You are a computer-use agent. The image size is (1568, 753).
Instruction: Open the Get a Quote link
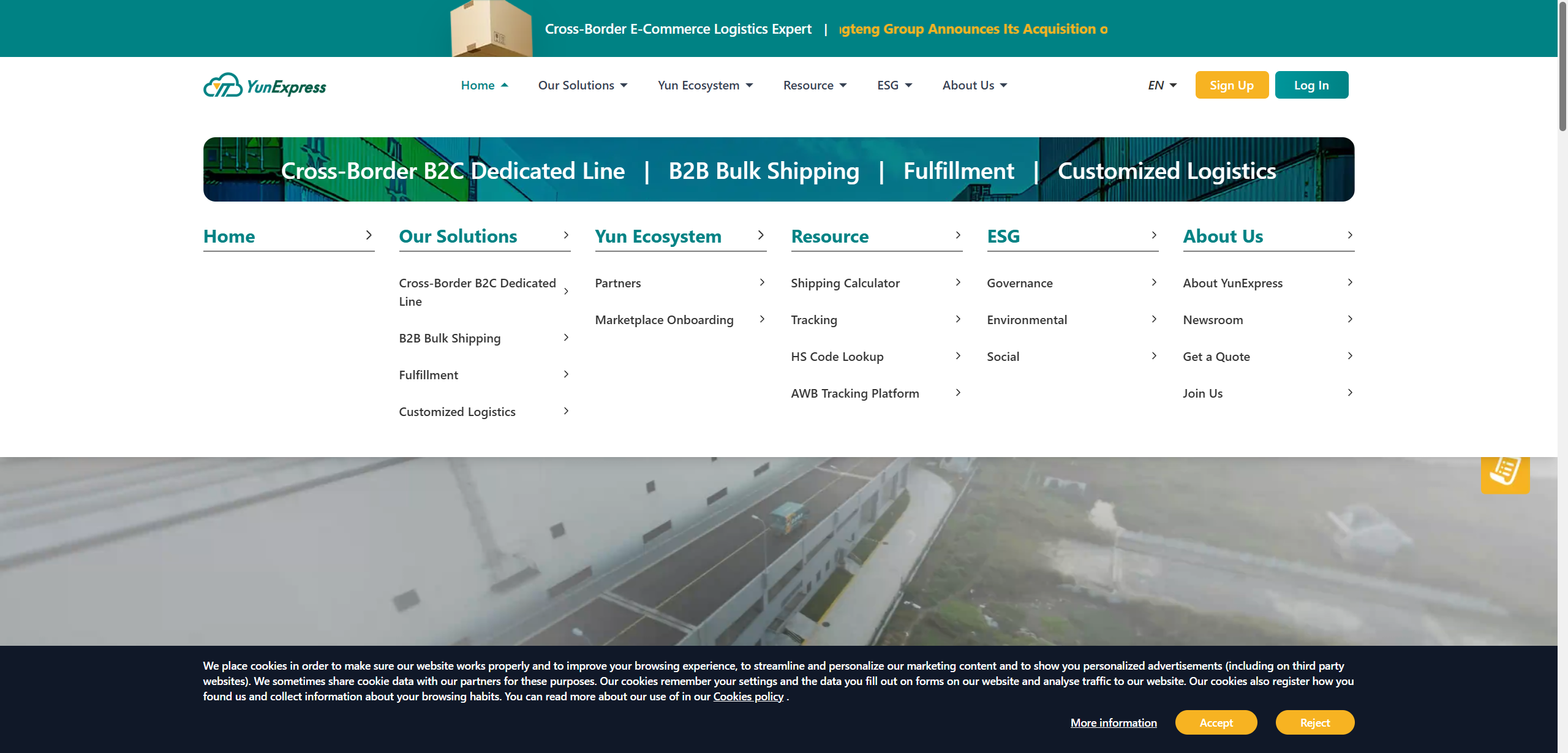coord(1216,357)
